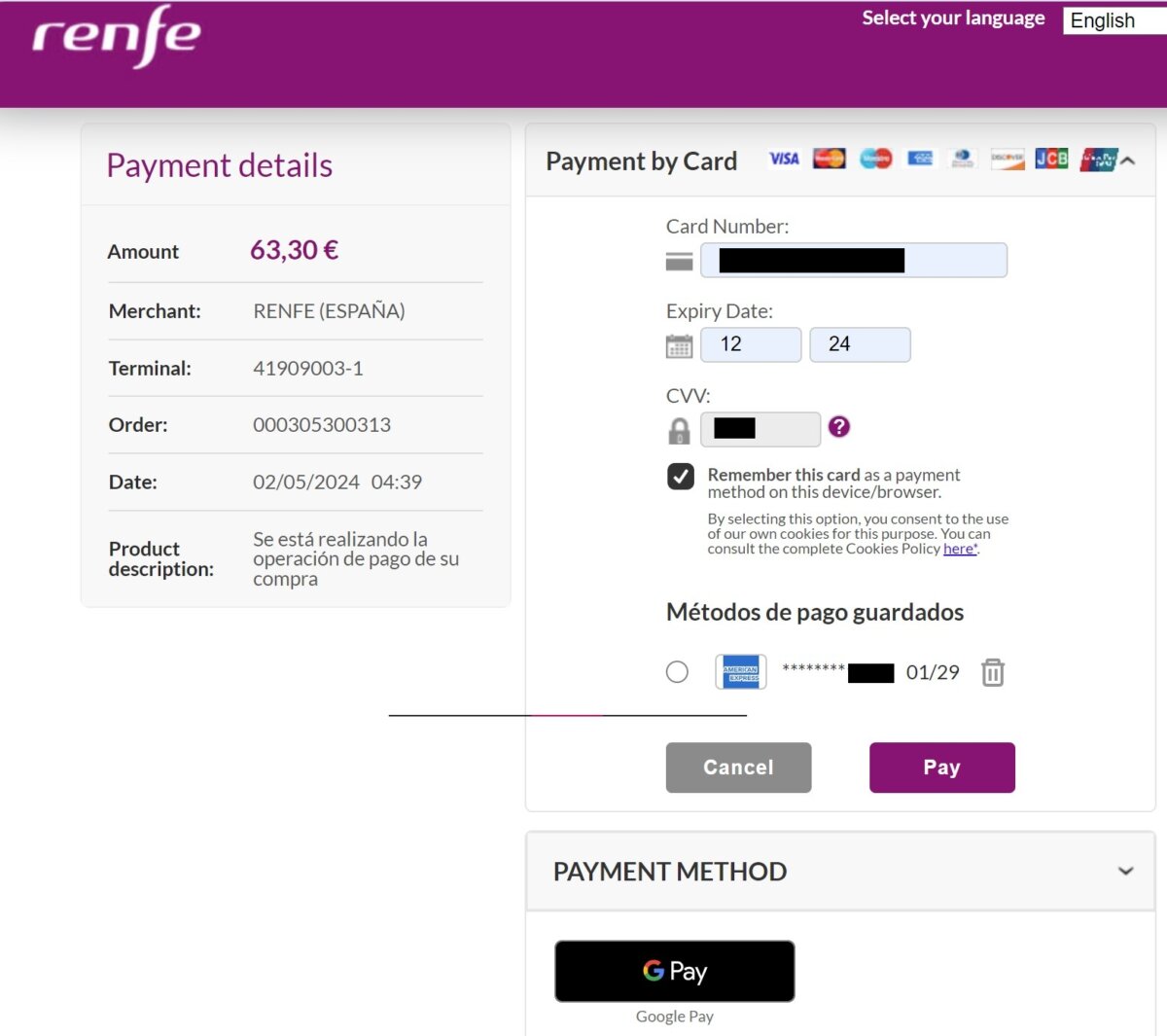Cancel the payment
The width and height of the screenshot is (1167, 1036).
pyautogui.click(x=738, y=768)
